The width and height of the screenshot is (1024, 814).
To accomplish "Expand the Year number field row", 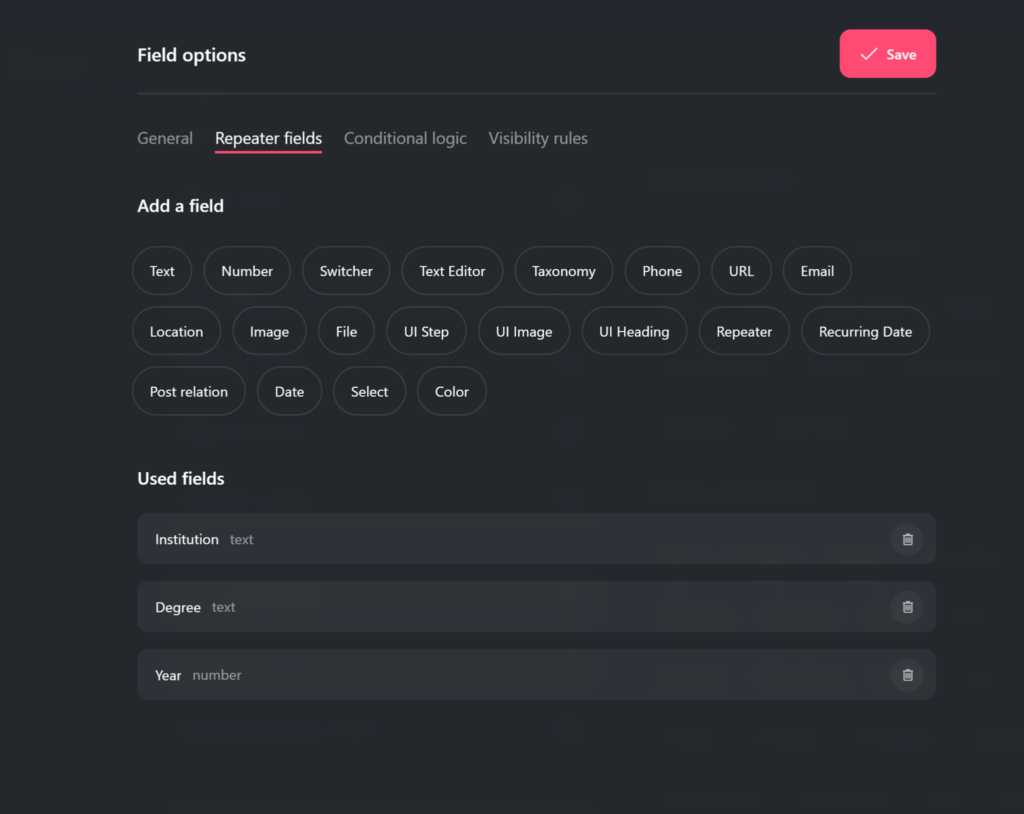I will point(500,675).
